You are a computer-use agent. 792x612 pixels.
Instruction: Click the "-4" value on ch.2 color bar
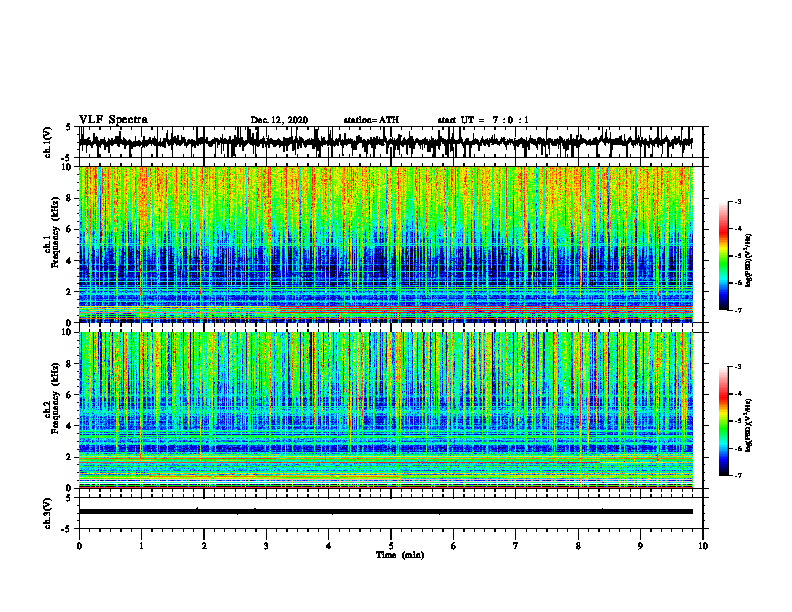point(737,394)
